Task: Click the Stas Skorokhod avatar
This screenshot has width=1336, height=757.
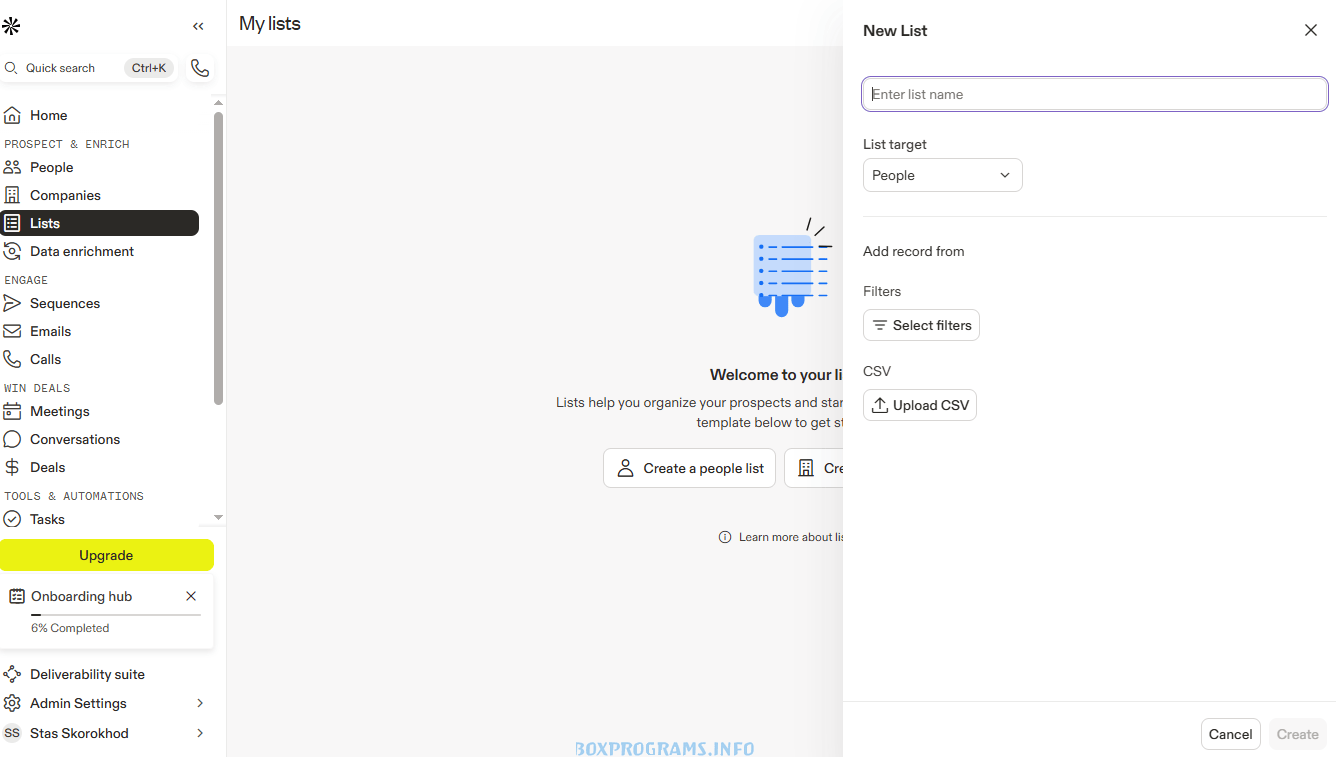Action: point(12,733)
